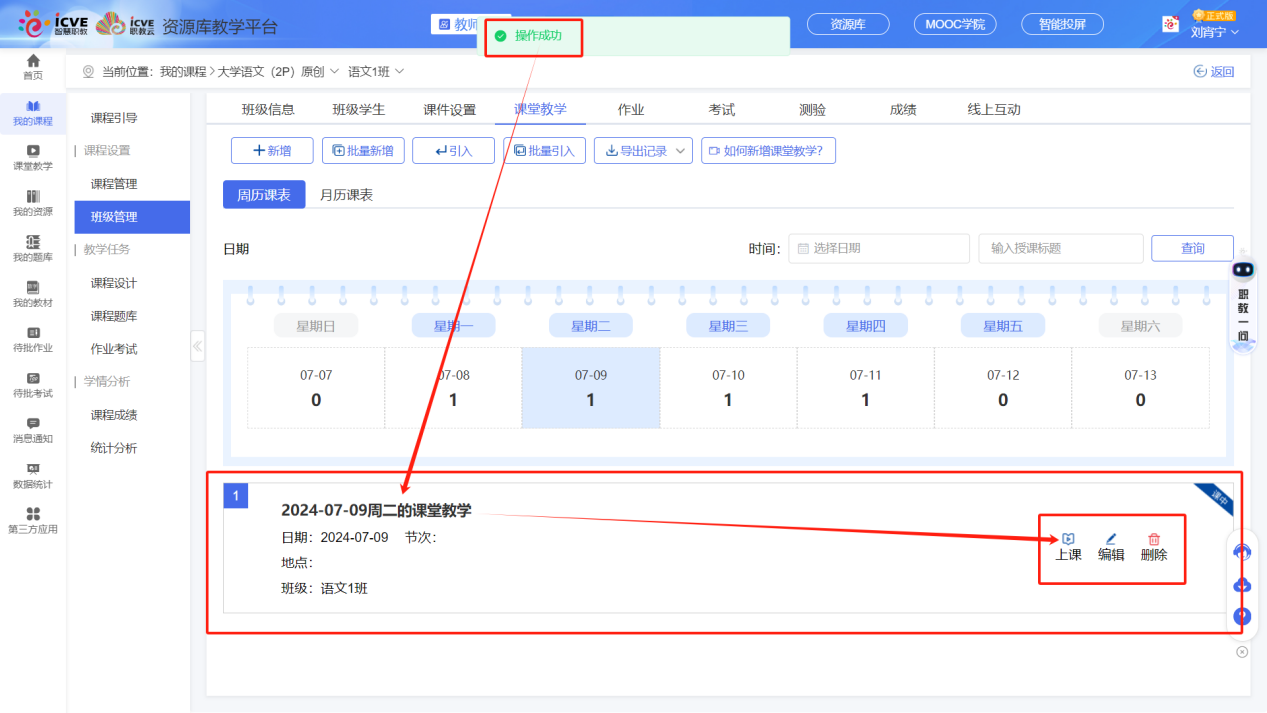Open 消息通知 notifications icon
This screenshot has height=713, width=1267.
tap(33, 428)
